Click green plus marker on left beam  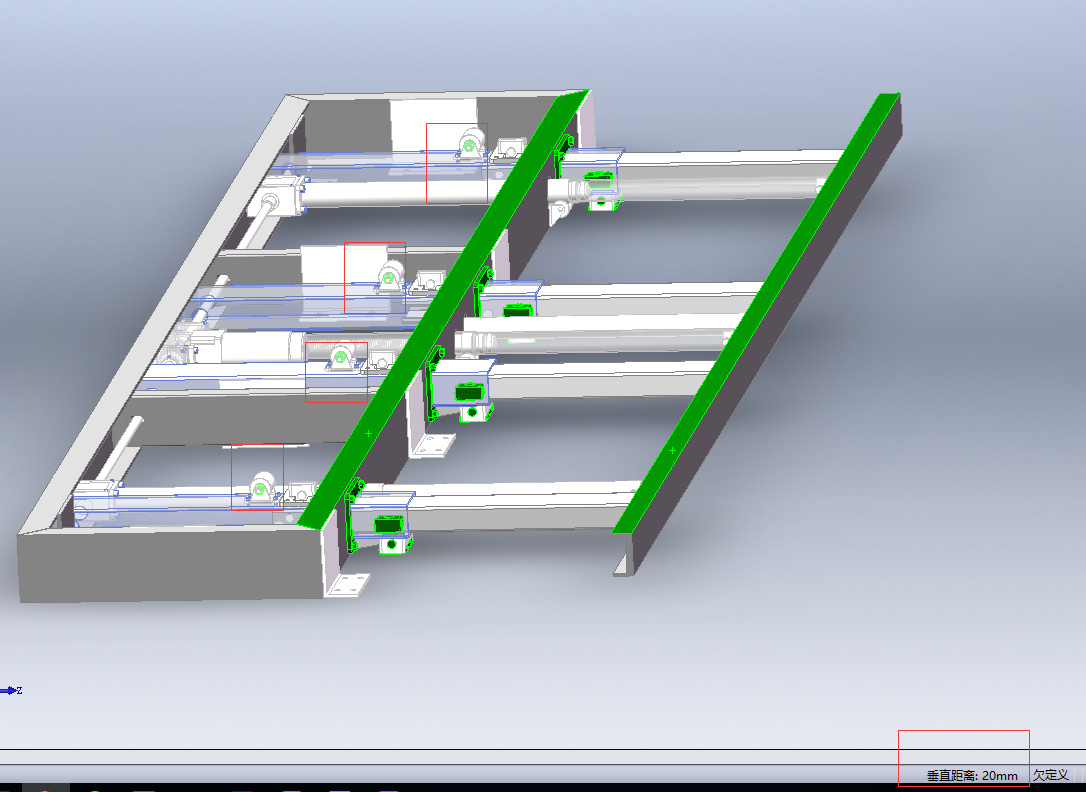pyautogui.click(x=369, y=433)
